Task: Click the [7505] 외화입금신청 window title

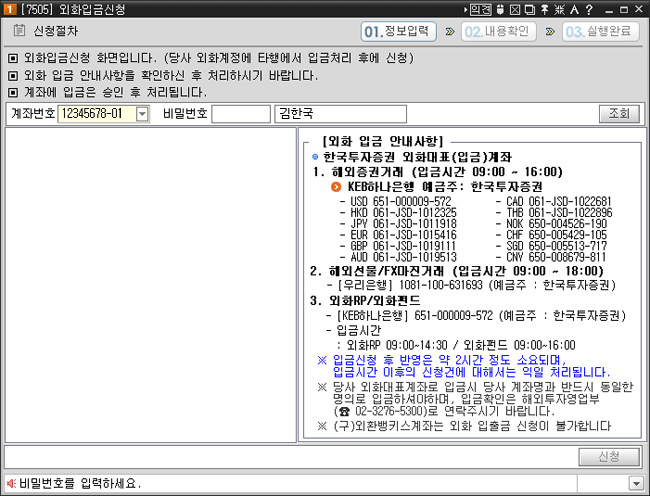Action: (73, 9)
